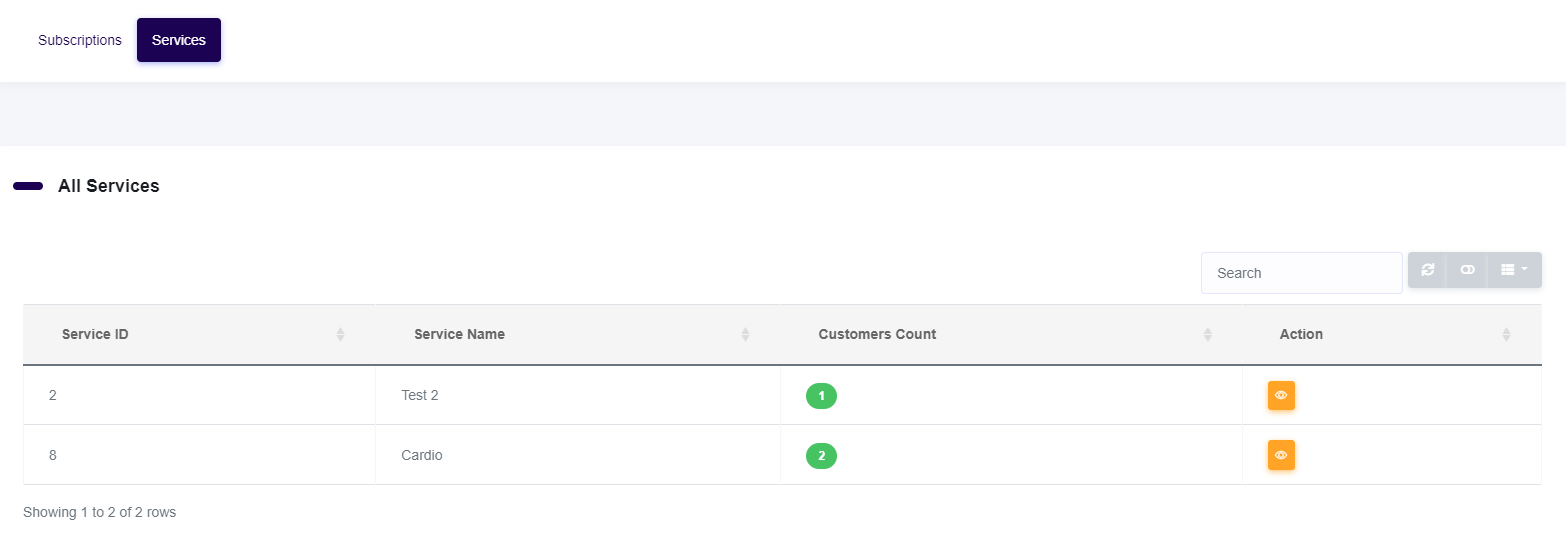This screenshot has width=1566, height=559.
Task: Click the Service Name header label
Action: click(459, 334)
